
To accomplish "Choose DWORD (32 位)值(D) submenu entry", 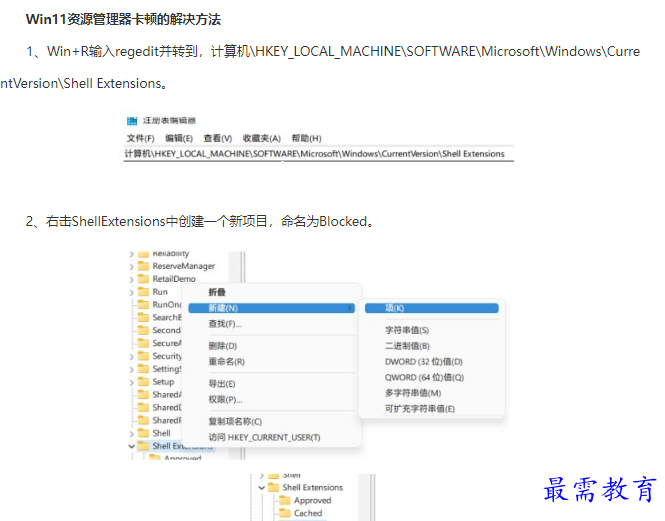I will coord(424,361).
